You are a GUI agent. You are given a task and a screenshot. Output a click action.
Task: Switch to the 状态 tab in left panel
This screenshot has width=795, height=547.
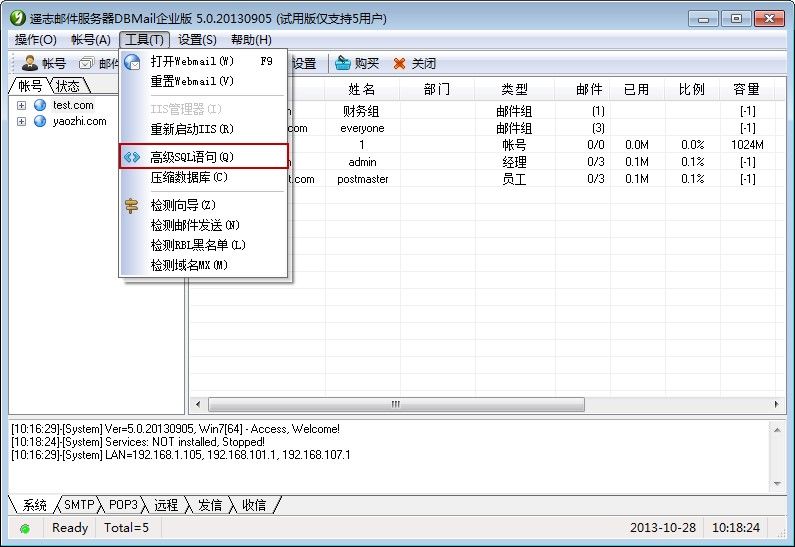point(69,86)
